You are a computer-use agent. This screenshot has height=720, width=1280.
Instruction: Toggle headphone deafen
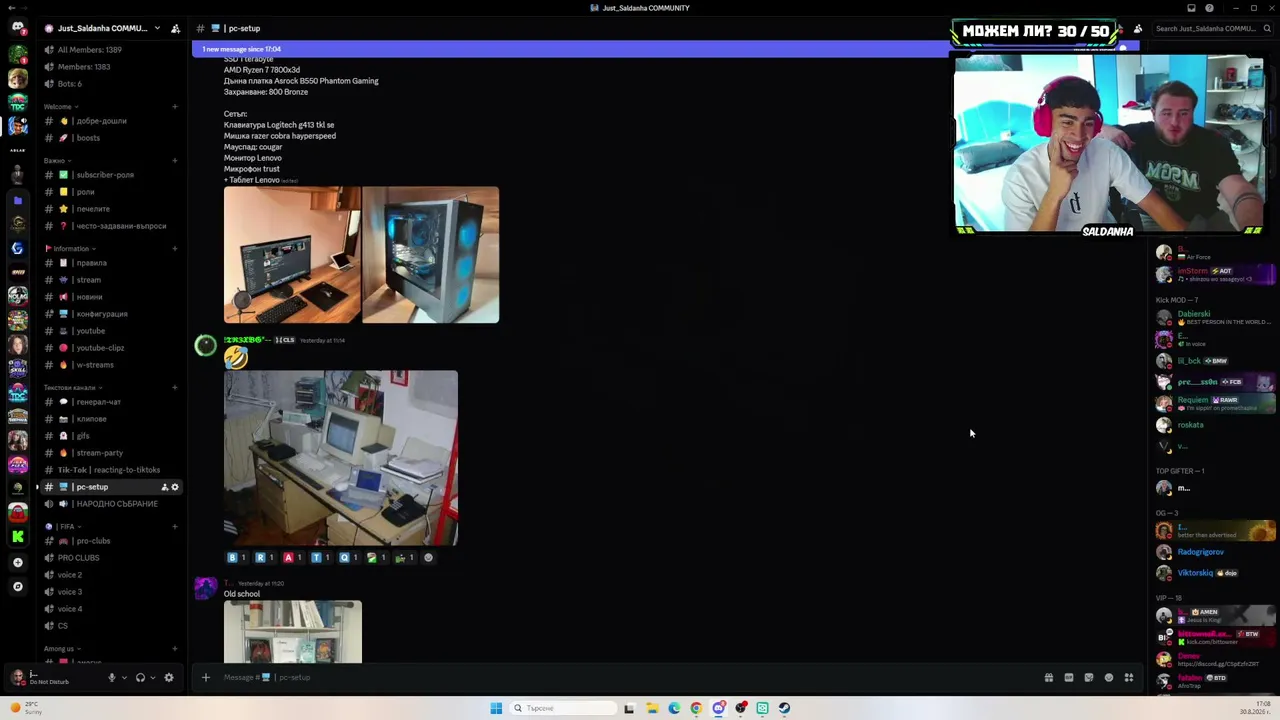click(x=140, y=677)
